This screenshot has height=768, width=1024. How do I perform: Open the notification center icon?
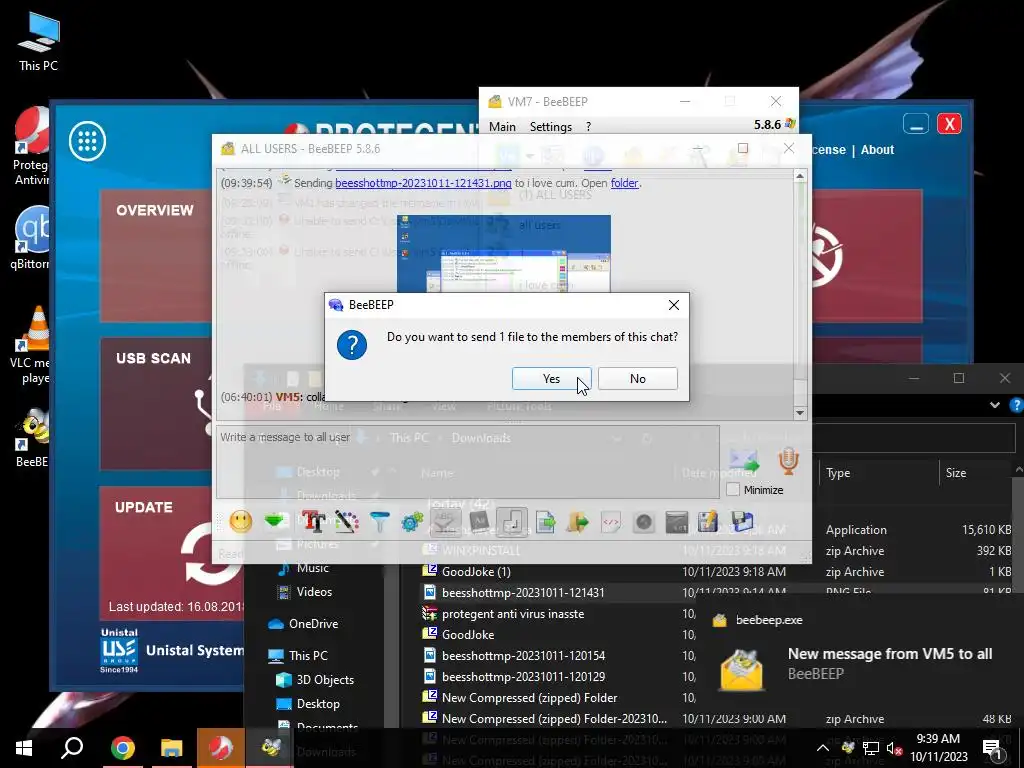point(993,748)
